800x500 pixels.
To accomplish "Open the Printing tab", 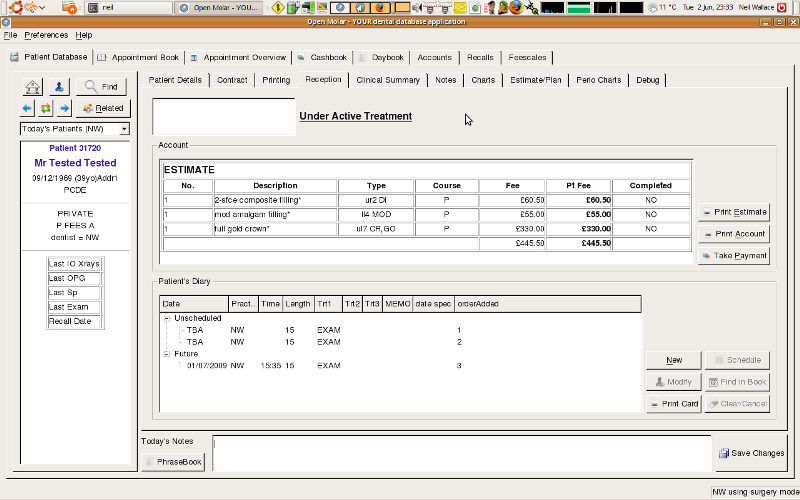I will coord(276,80).
